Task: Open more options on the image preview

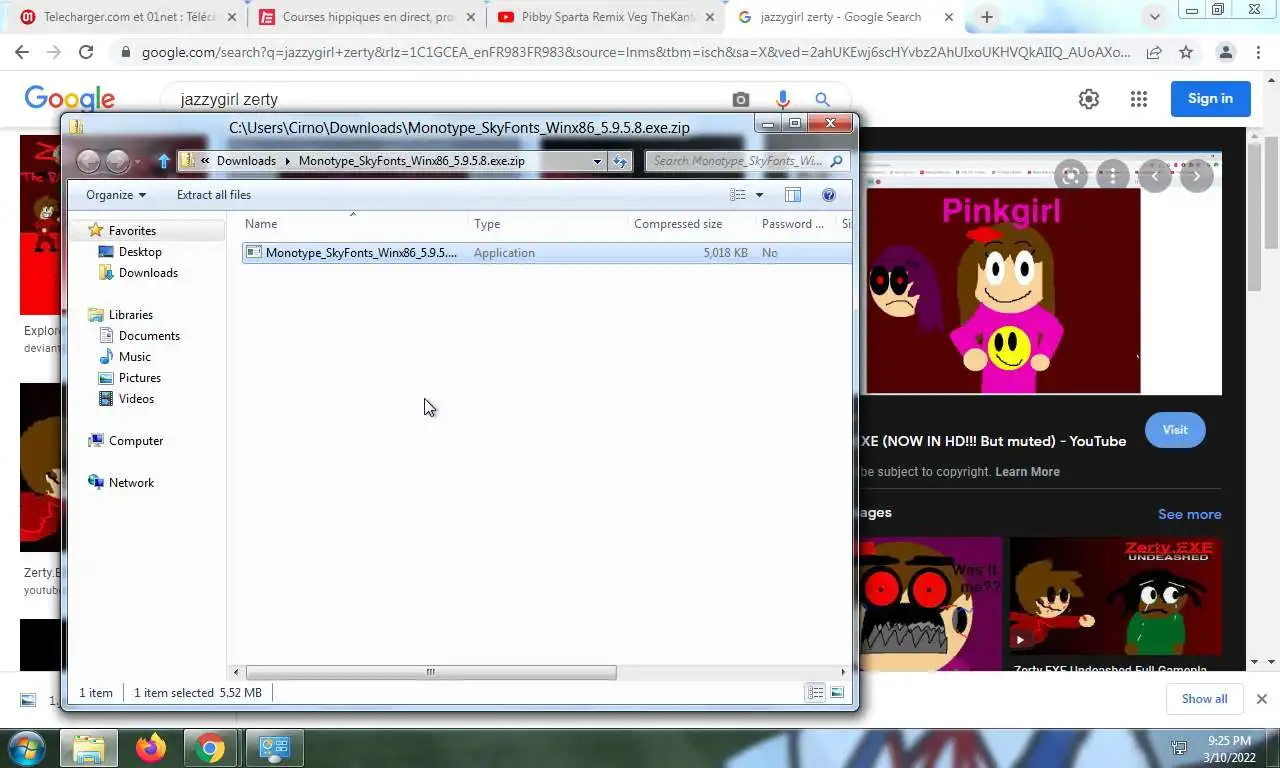Action: tap(1113, 176)
